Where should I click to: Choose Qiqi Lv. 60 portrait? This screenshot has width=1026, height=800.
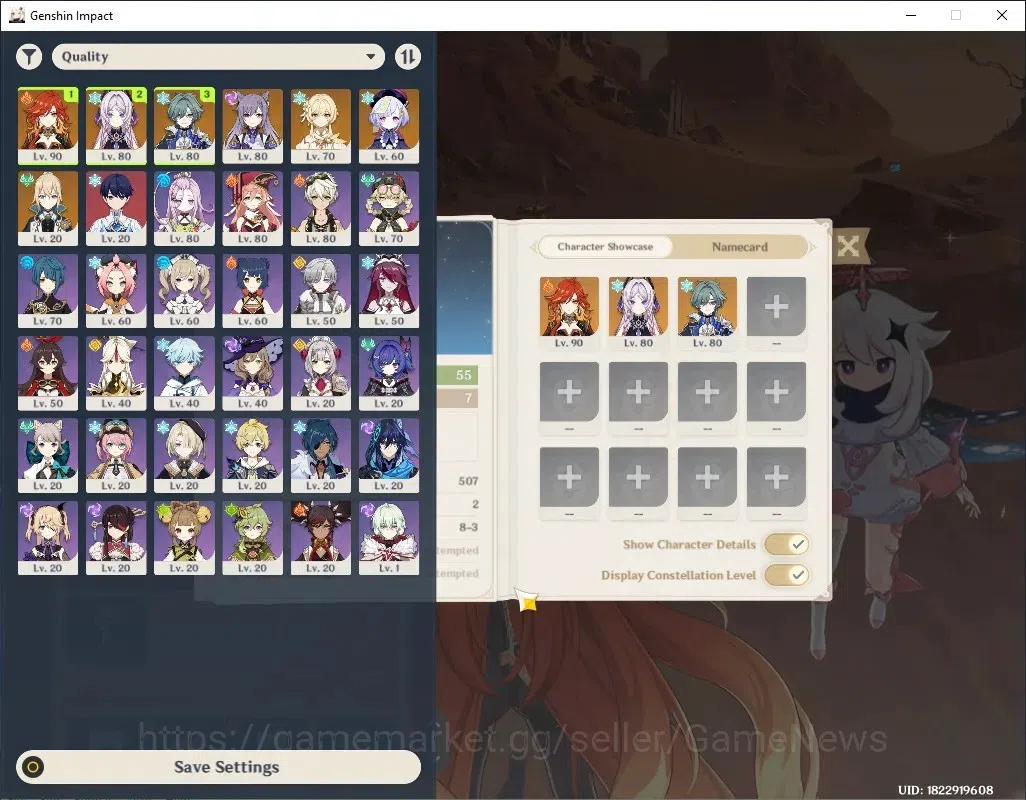[x=389, y=126]
